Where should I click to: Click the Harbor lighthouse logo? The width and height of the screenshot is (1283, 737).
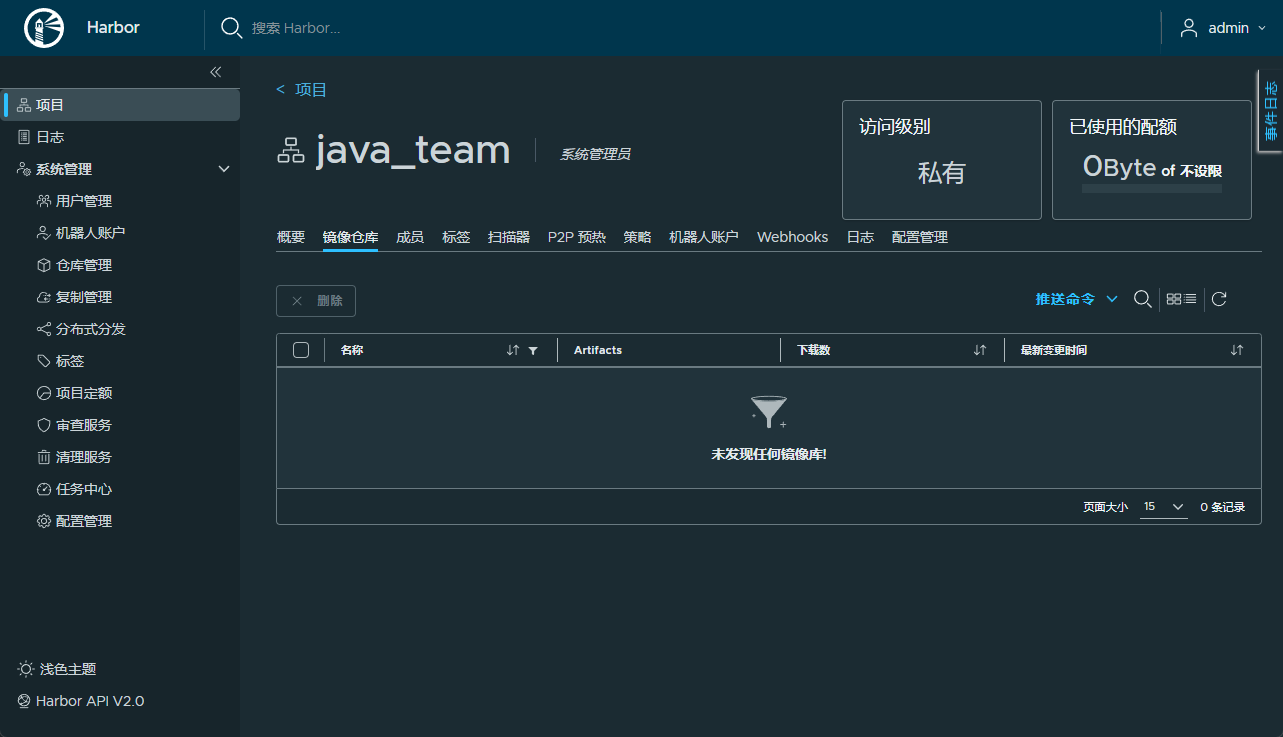(44, 28)
